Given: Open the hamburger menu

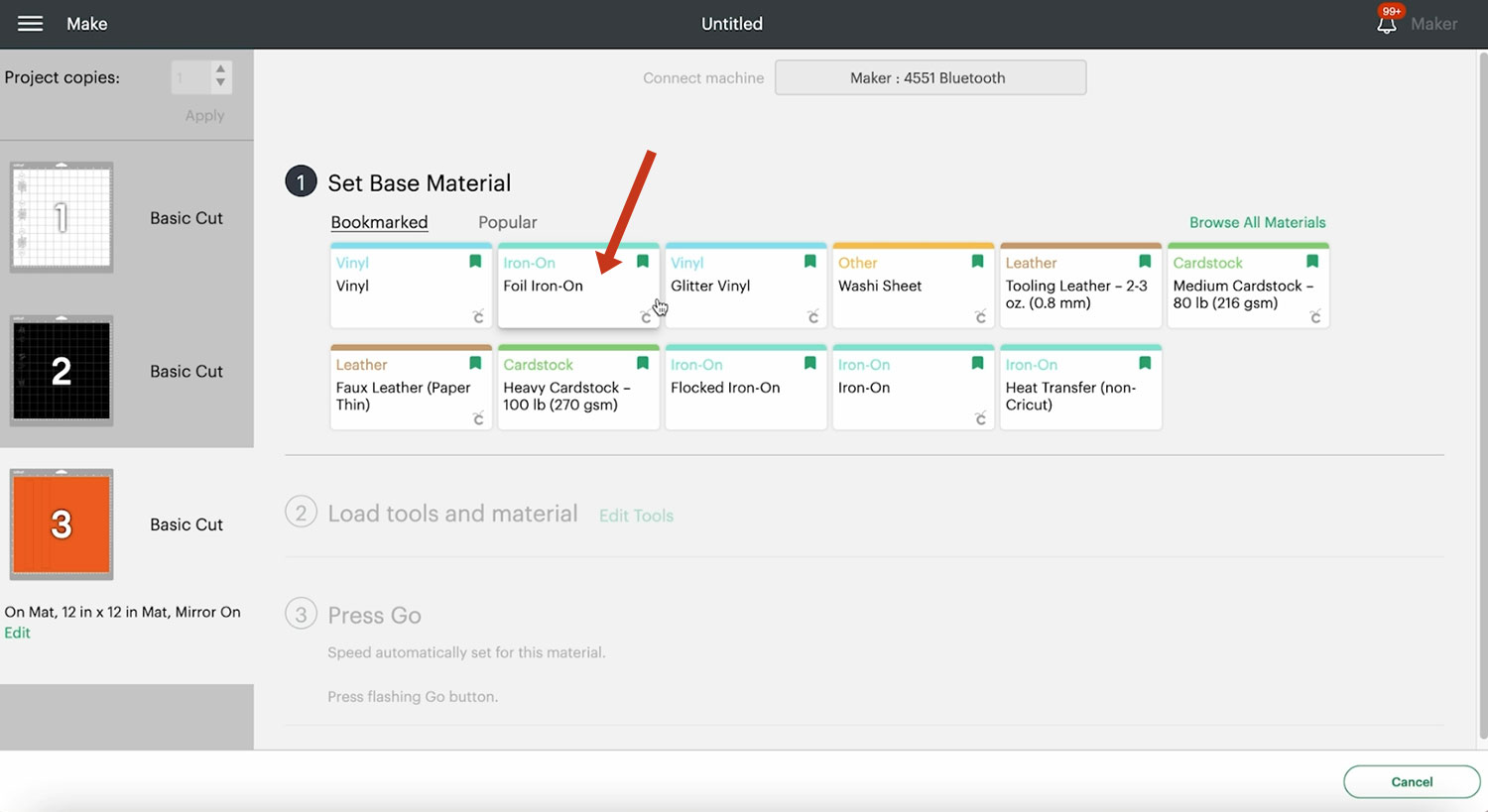Looking at the screenshot, I should coord(30,24).
